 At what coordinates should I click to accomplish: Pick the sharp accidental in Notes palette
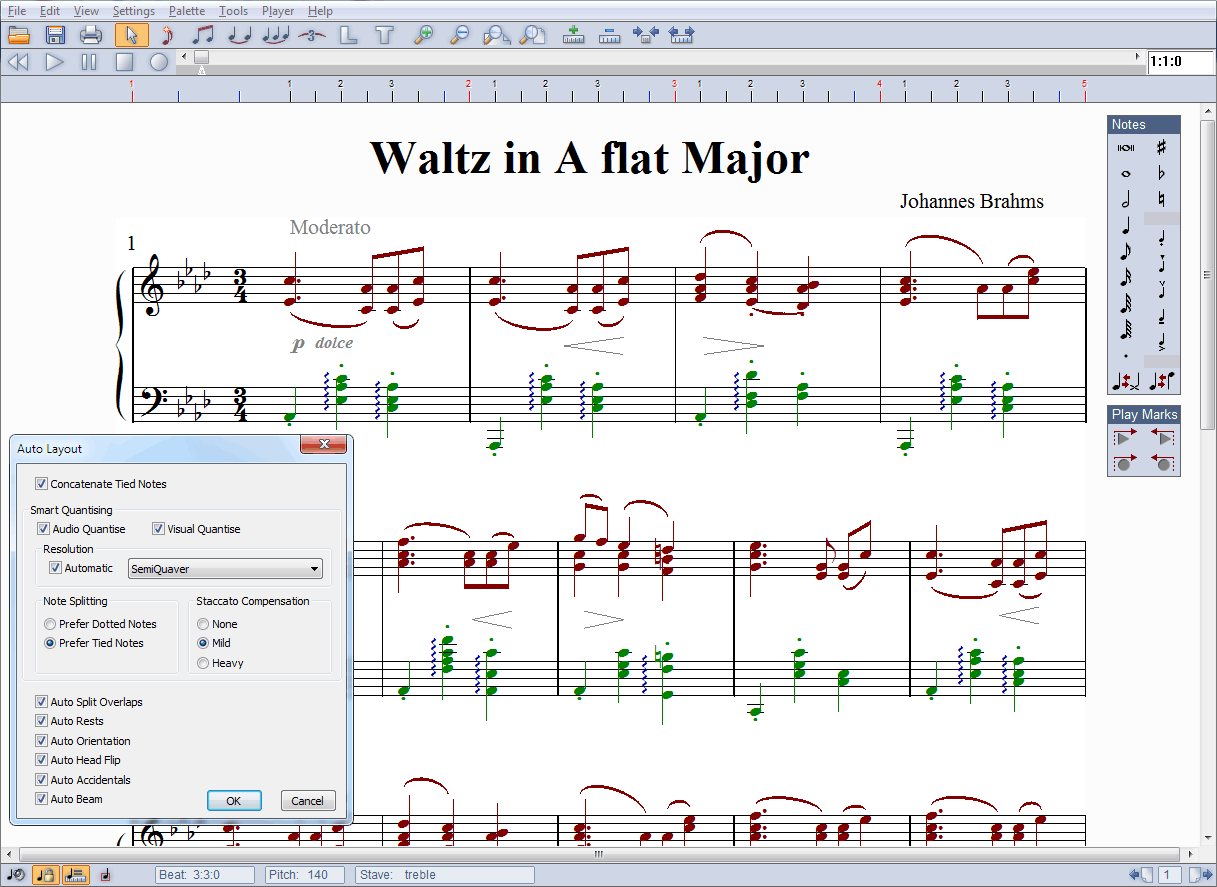pos(1161,148)
